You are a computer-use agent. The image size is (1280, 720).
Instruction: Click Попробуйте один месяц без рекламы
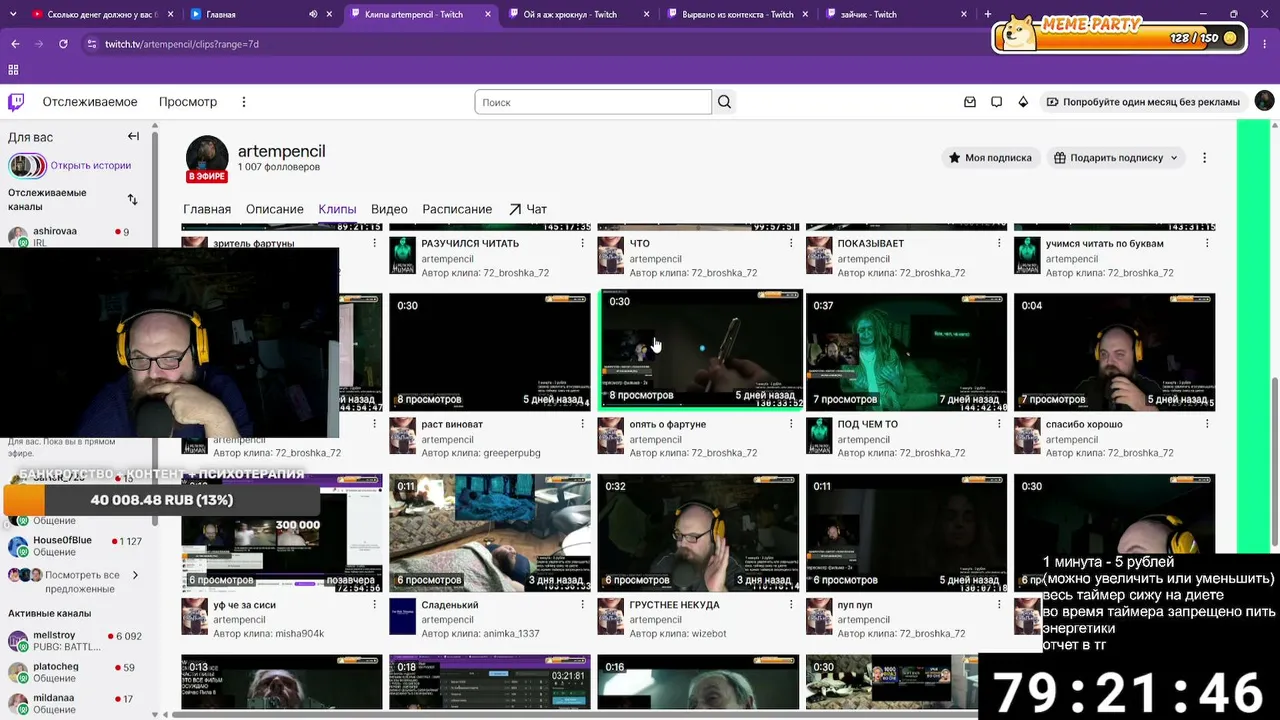1143,102
